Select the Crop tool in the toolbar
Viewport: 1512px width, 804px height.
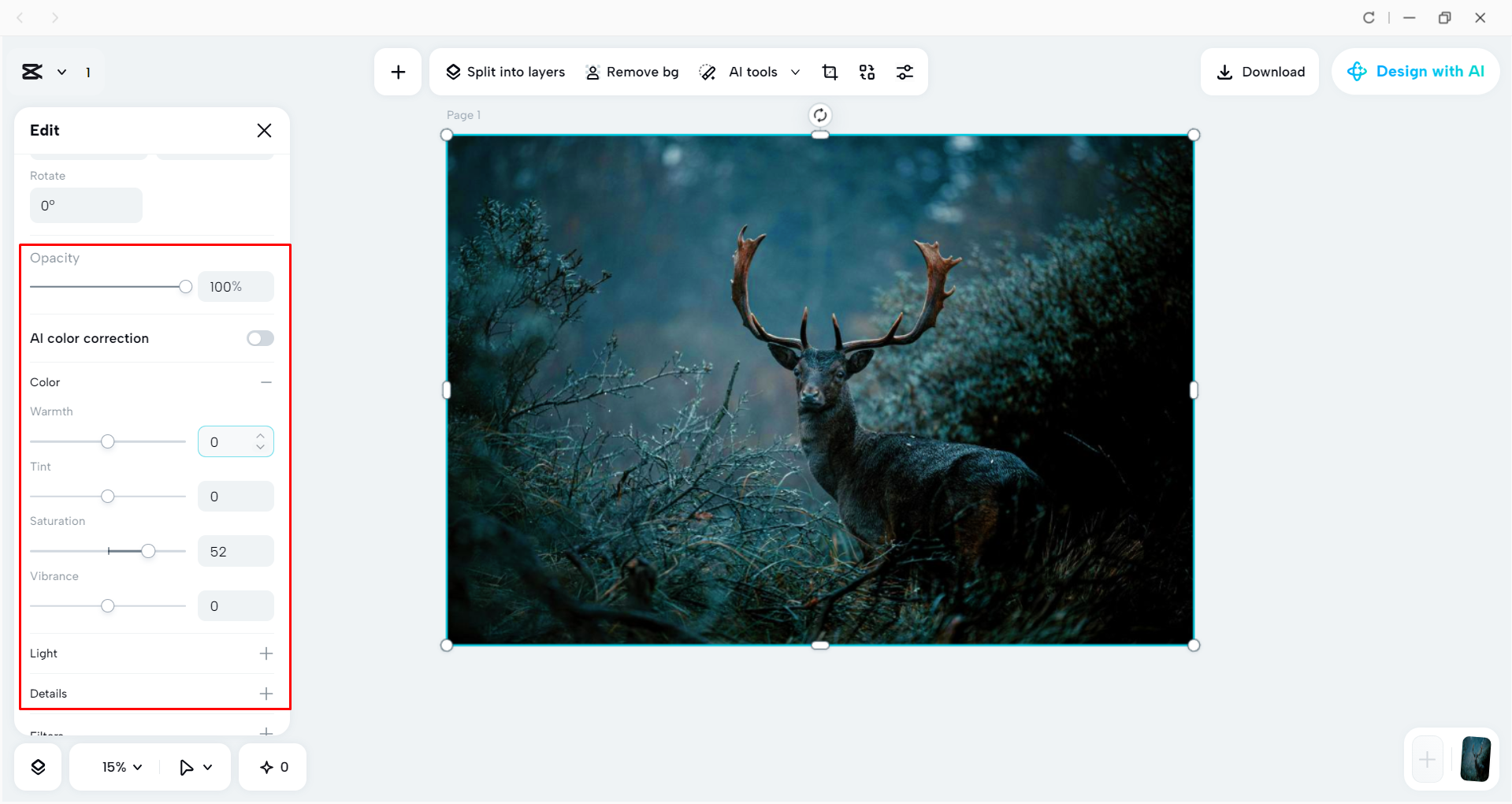point(829,72)
